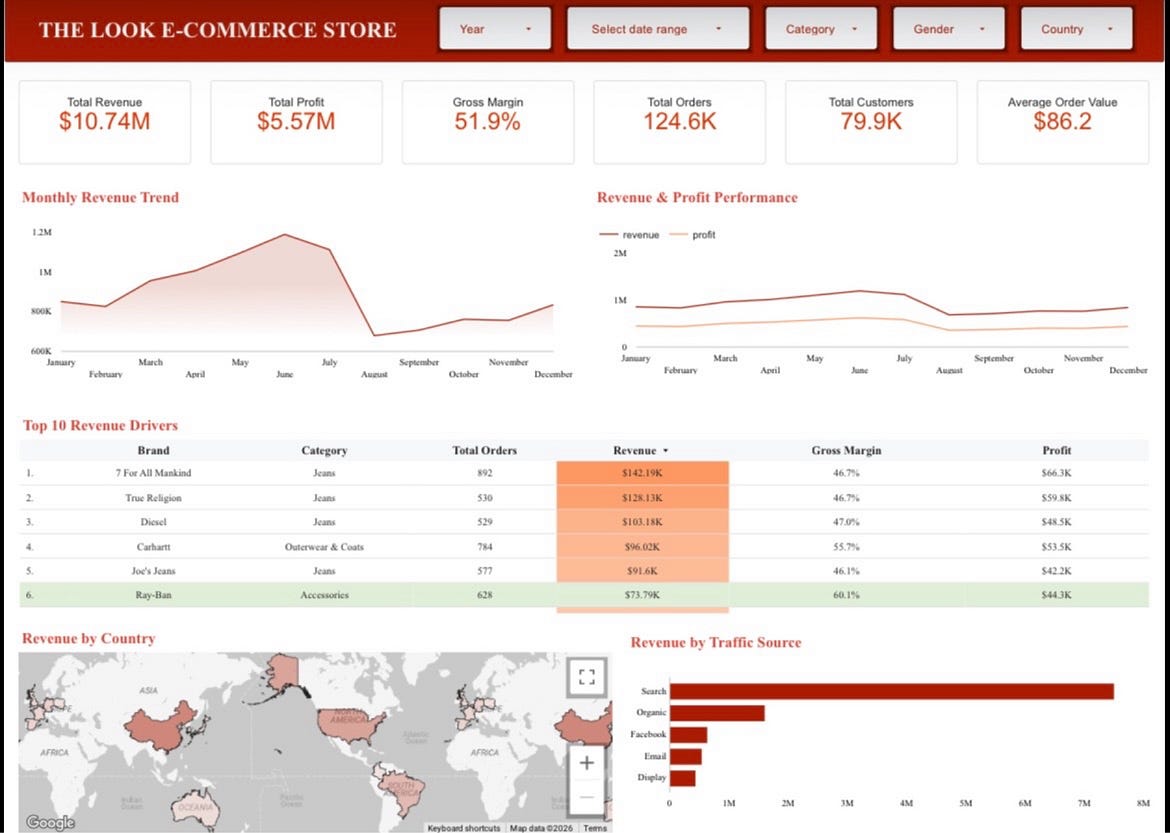Select the Search traffic source bar

tap(892, 691)
